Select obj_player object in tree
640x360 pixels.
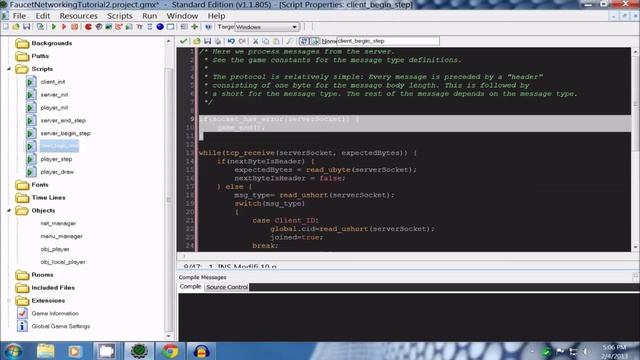[x=55, y=249]
